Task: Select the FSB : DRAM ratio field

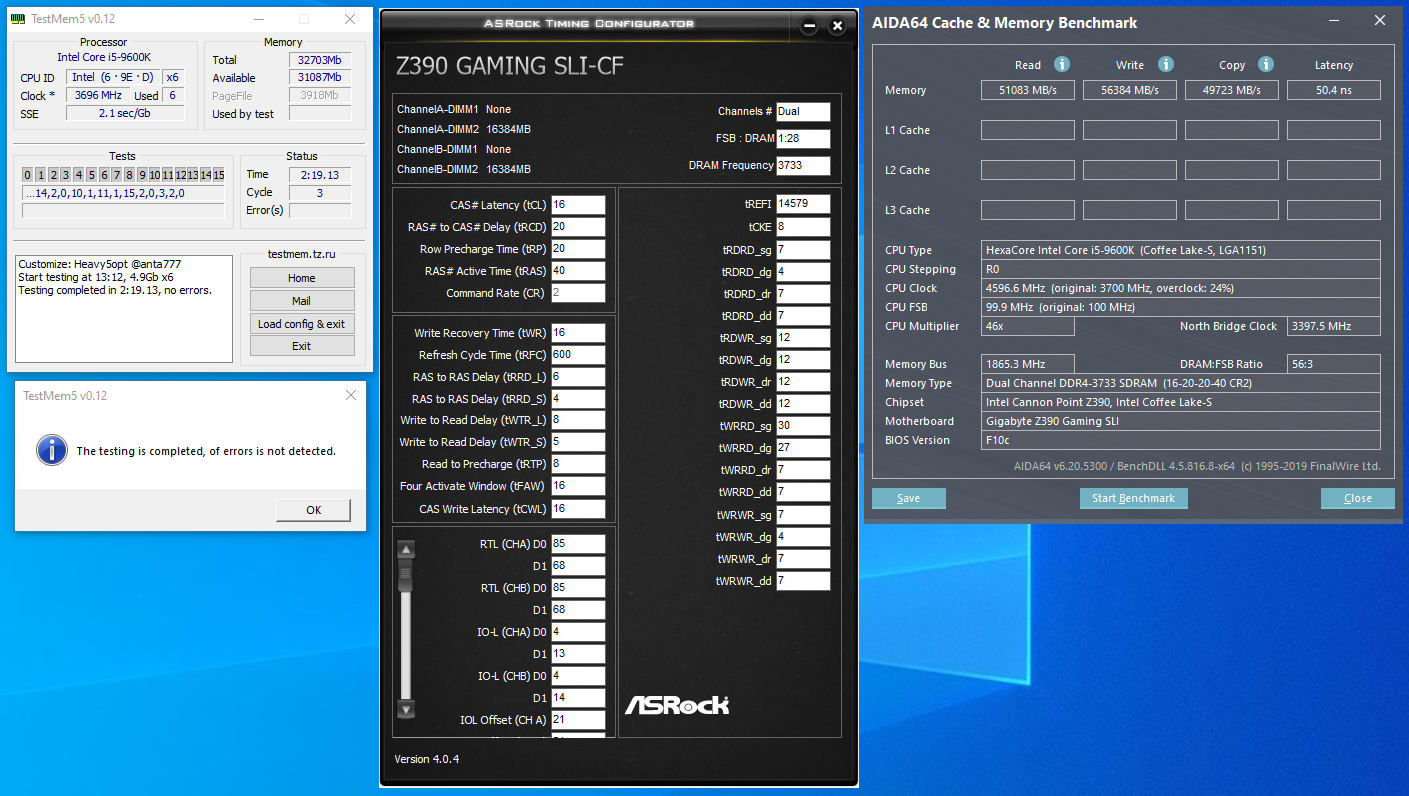Action: click(803, 138)
